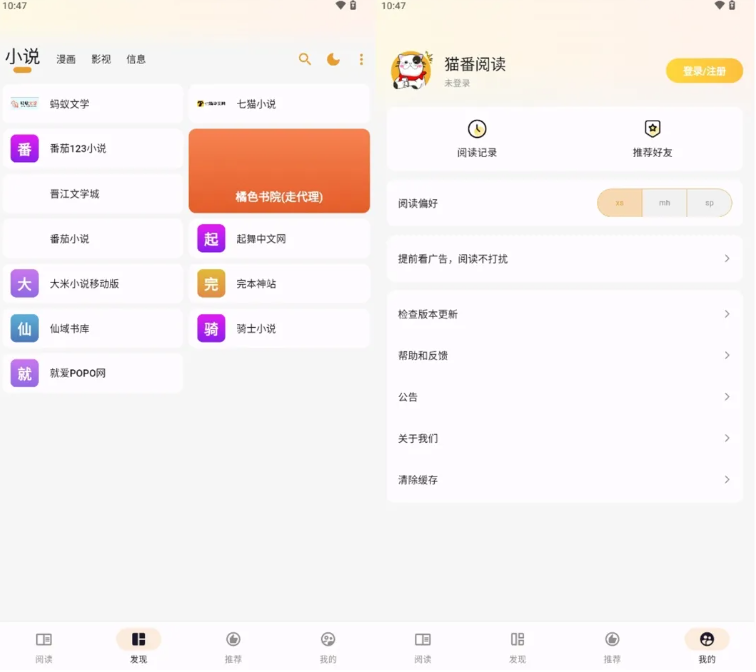This screenshot has height=672, width=756.
Task: Open 推荐 in left screen's bottom bar
Action: 233,647
